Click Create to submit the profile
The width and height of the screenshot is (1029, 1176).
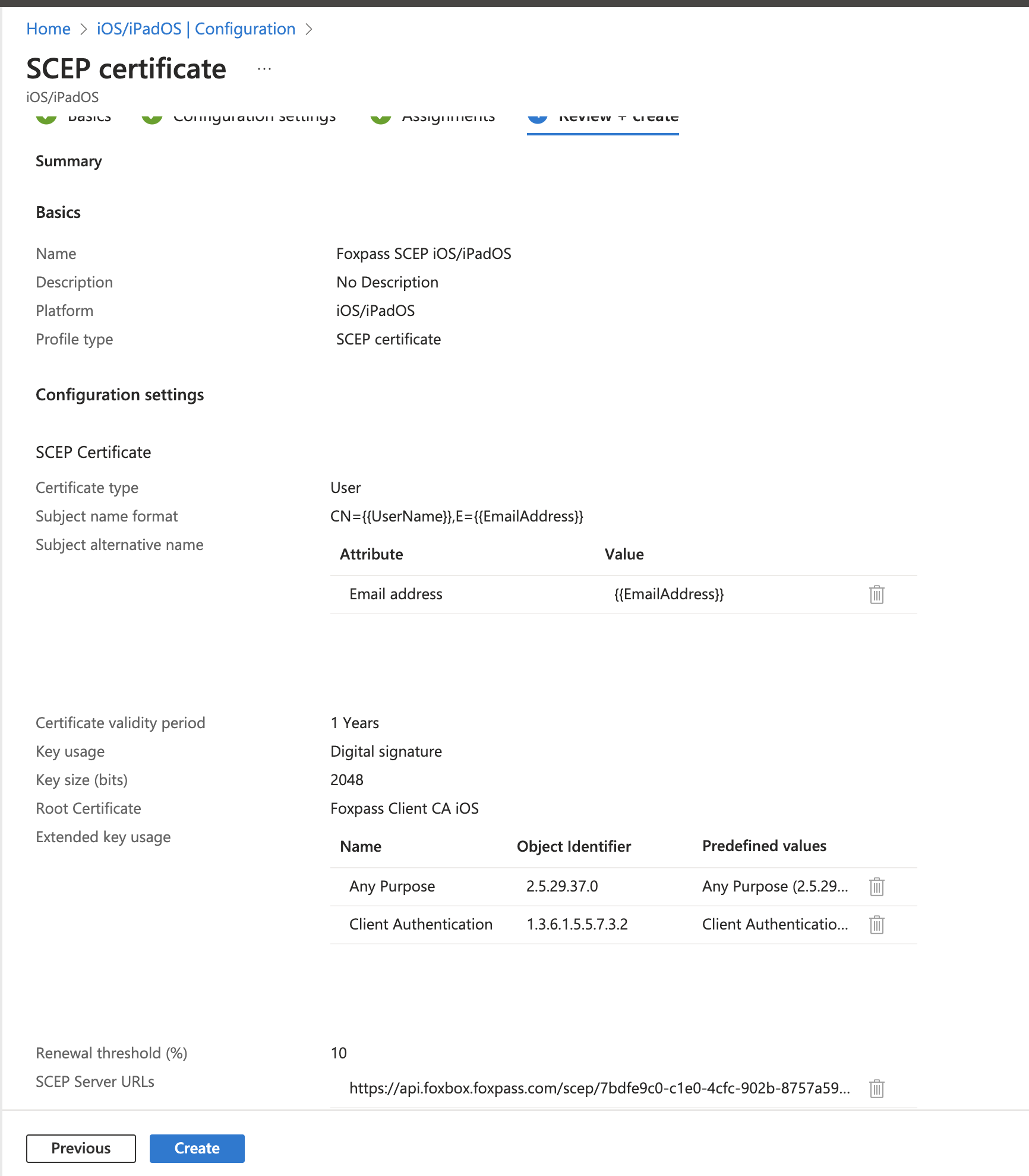[x=197, y=1148]
